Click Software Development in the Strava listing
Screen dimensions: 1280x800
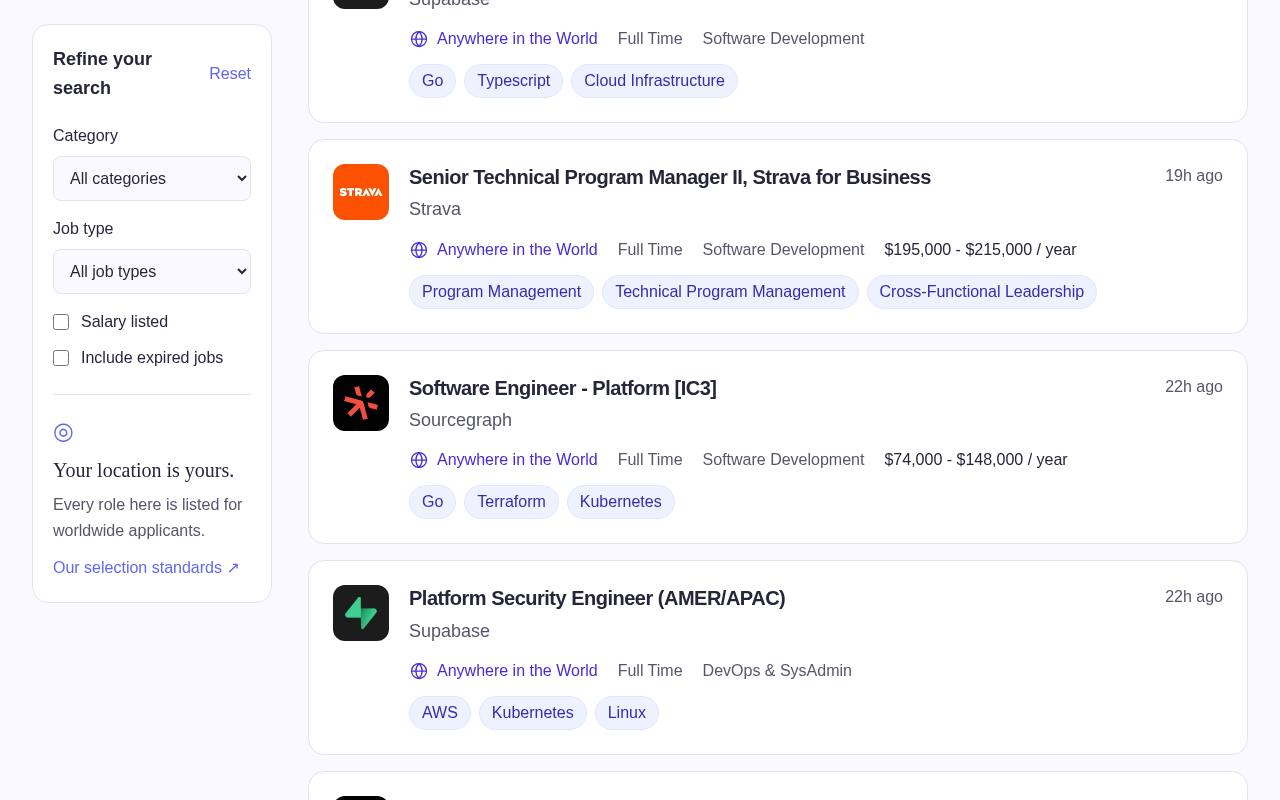(x=783, y=250)
